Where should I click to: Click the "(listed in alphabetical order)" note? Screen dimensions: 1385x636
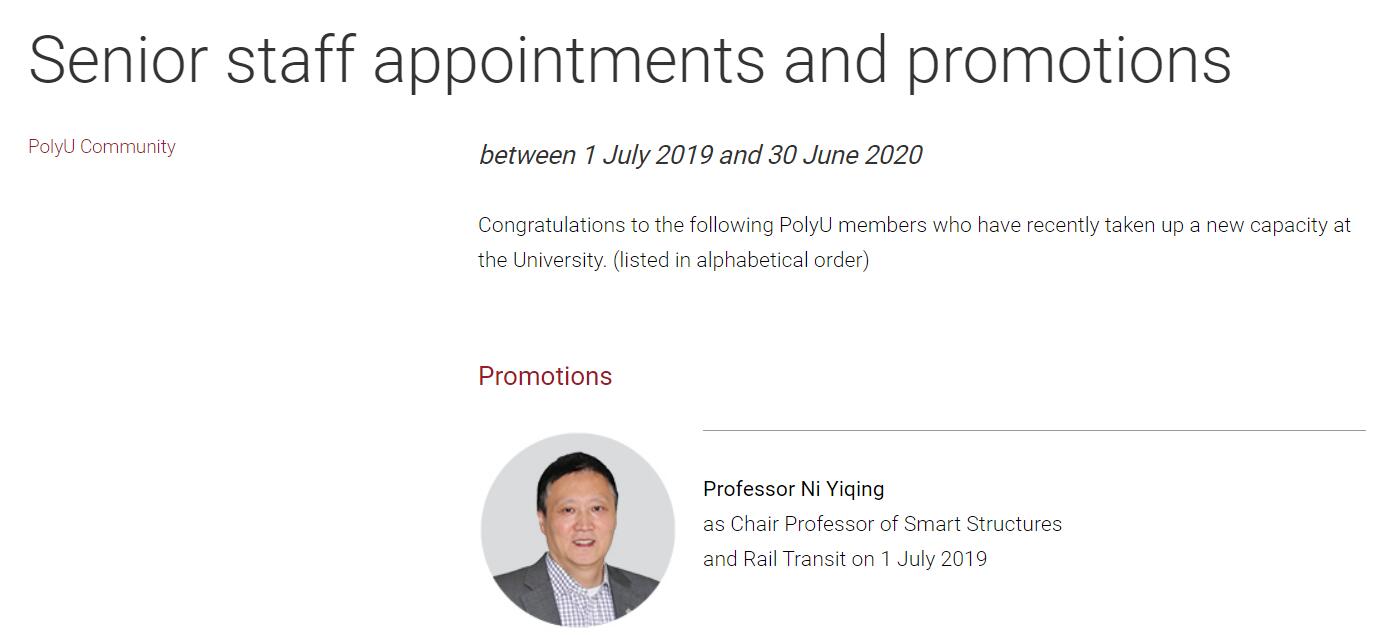[741, 260]
